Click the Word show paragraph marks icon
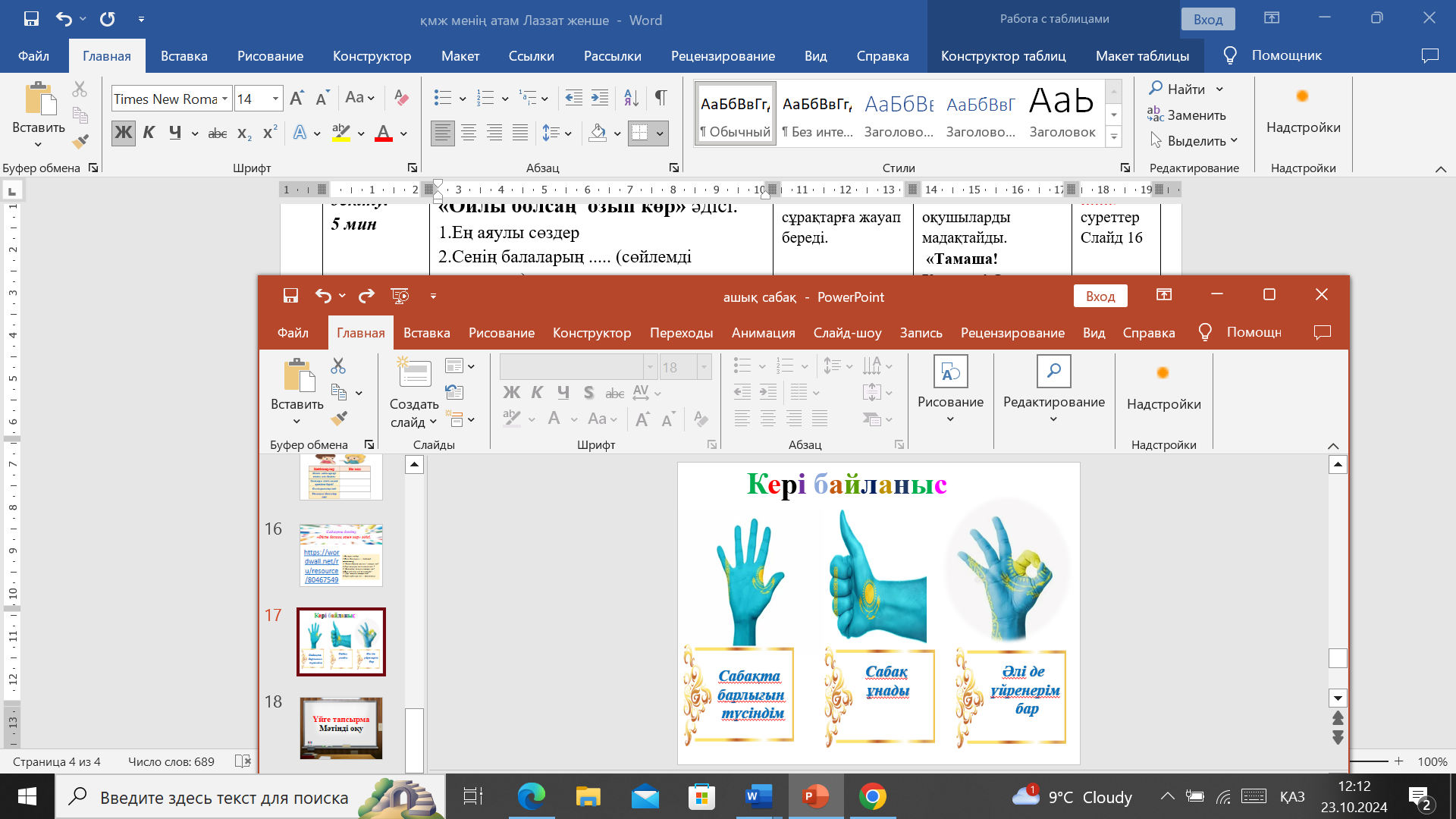This screenshot has height=819, width=1456. [x=661, y=98]
